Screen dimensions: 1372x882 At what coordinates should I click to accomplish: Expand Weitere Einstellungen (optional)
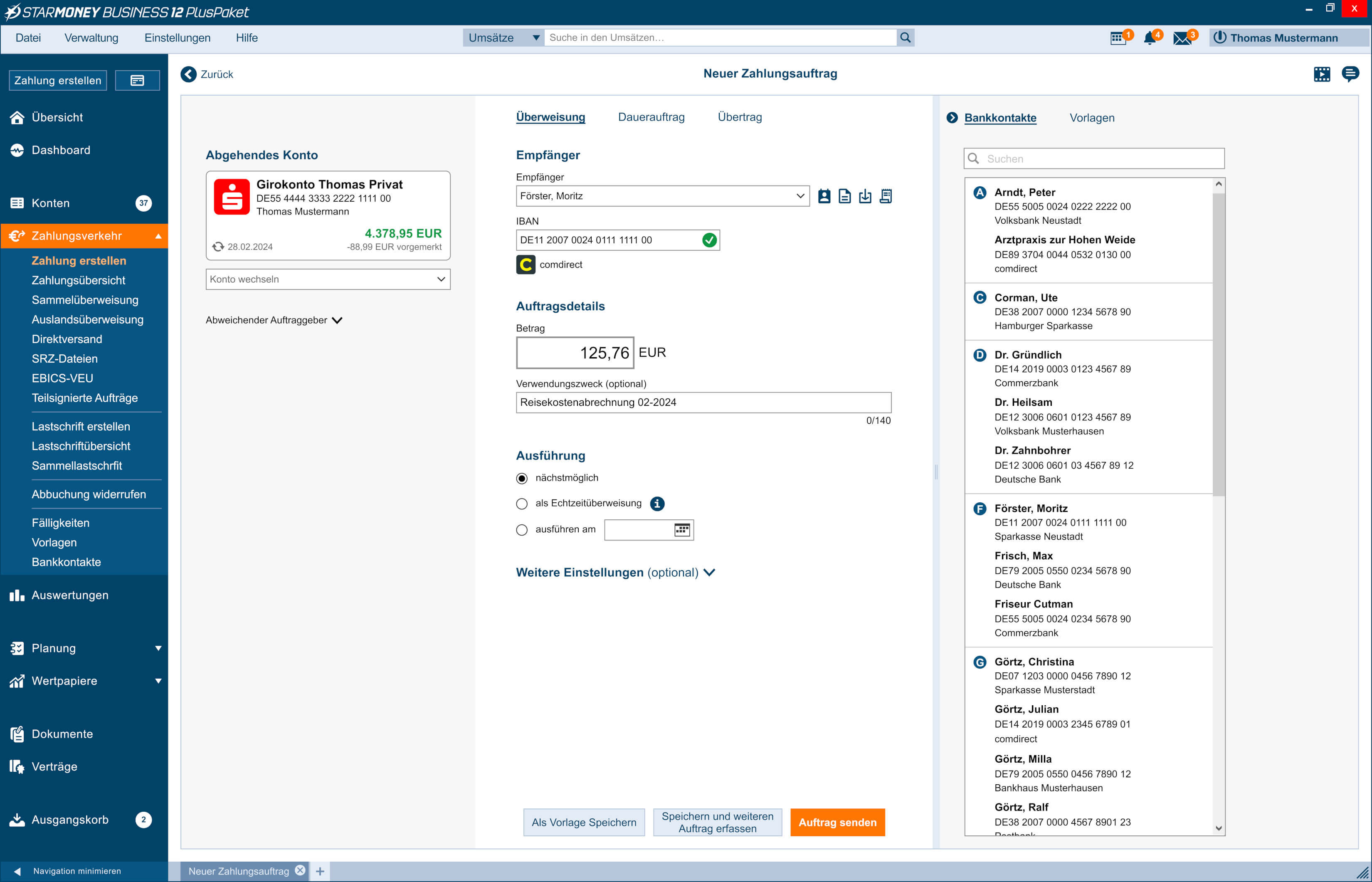(616, 573)
